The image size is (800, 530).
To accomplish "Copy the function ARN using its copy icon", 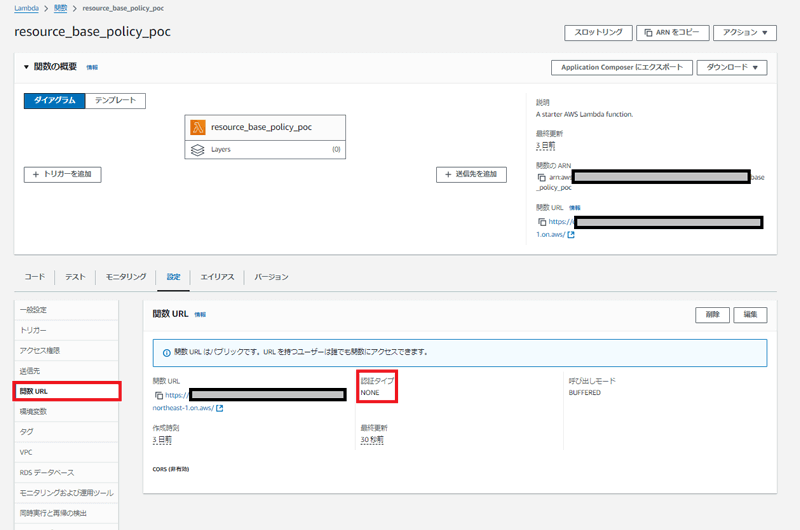I will tap(541, 178).
